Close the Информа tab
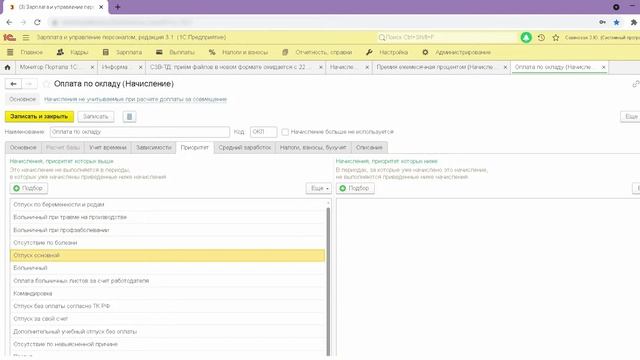Image resolution: width=640 pixels, height=360 pixels. click(140, 67)
